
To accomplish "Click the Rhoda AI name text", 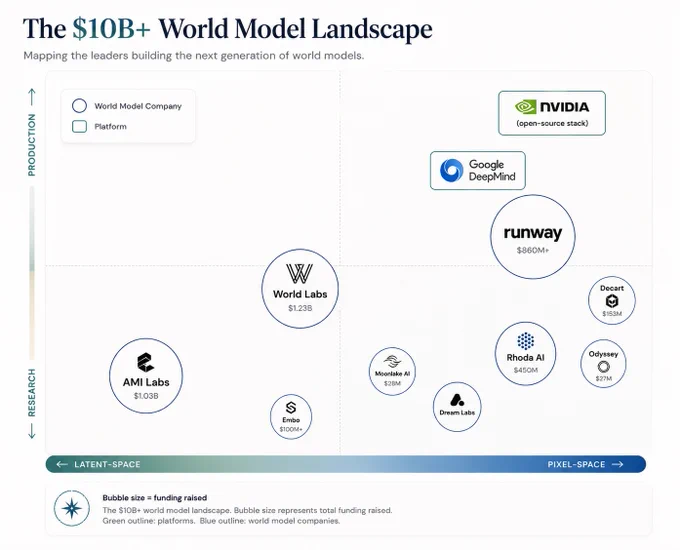I will pos(525,358).
